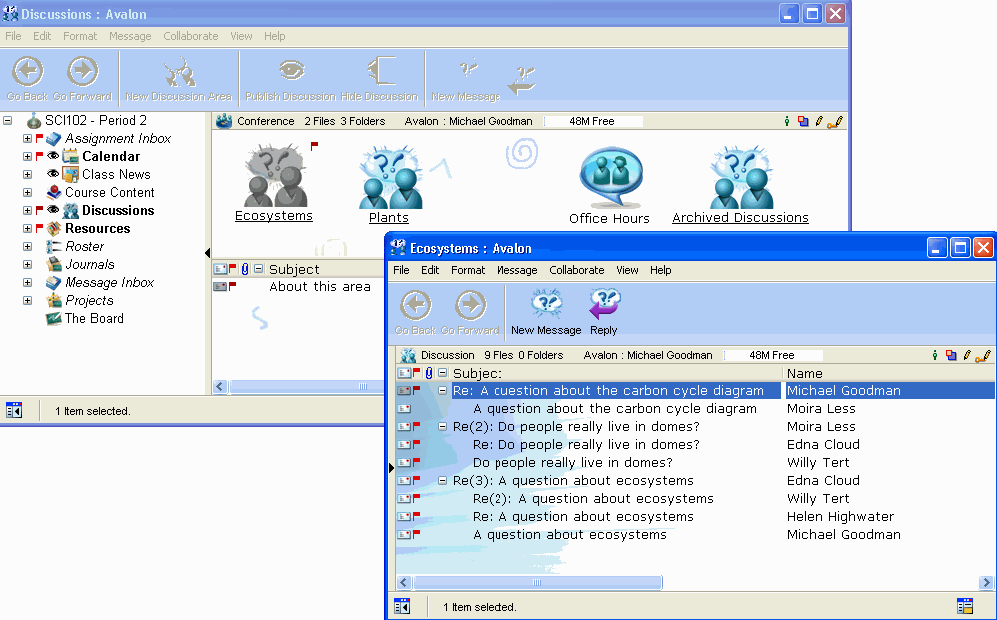This screenshot has width=997, height=620.
Task: Open the Collaborate menu in Ecosystems window
Action: coord(576,270)
